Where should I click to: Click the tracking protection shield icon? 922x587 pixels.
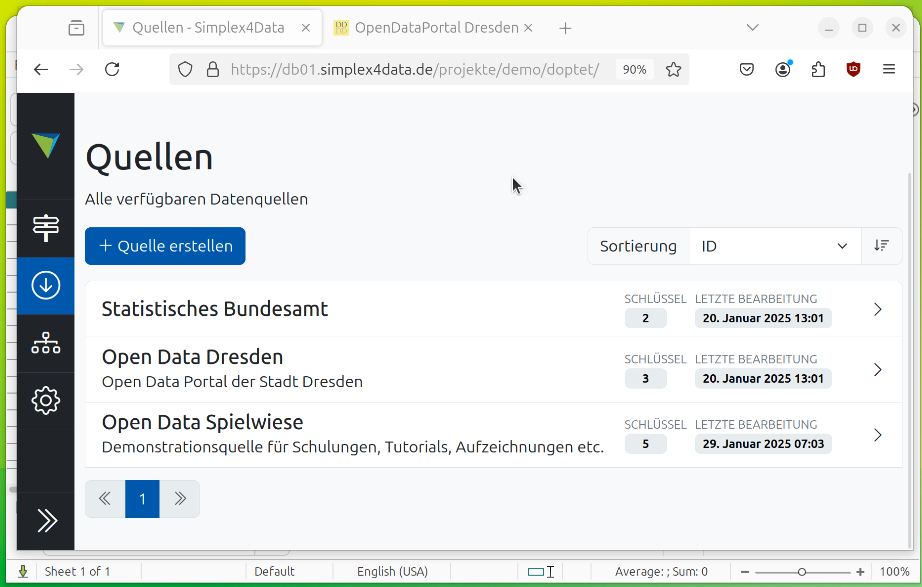185,69
